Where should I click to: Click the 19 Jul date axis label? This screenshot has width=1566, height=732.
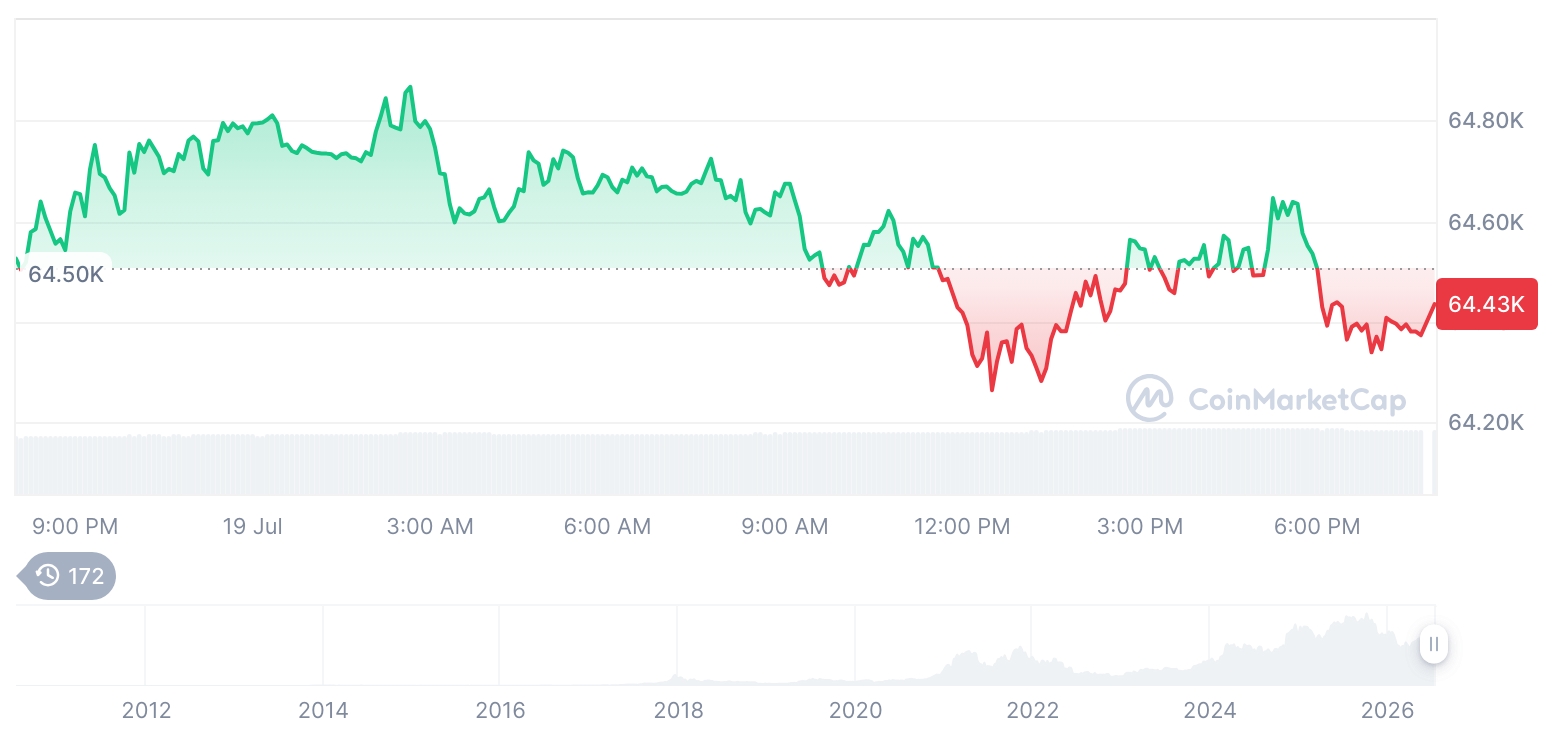pyautogui.click(x=252, y=526)
